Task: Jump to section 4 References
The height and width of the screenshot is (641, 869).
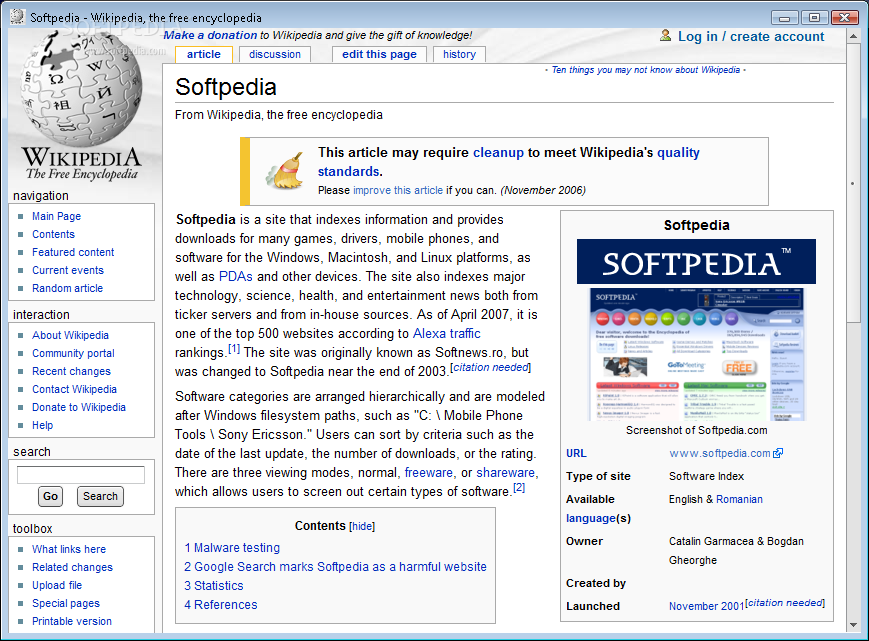Action: point(221,604)
